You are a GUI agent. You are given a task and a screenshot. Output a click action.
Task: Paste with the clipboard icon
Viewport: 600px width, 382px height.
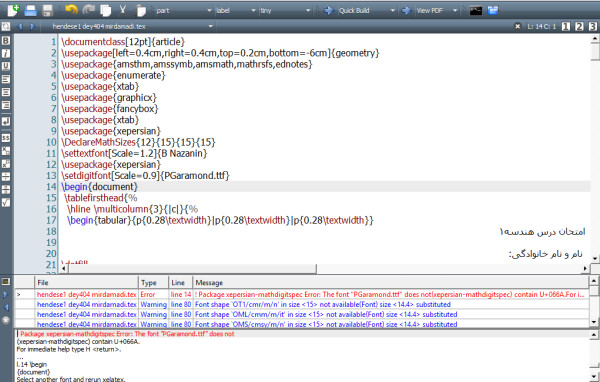(x=141, y=10)
